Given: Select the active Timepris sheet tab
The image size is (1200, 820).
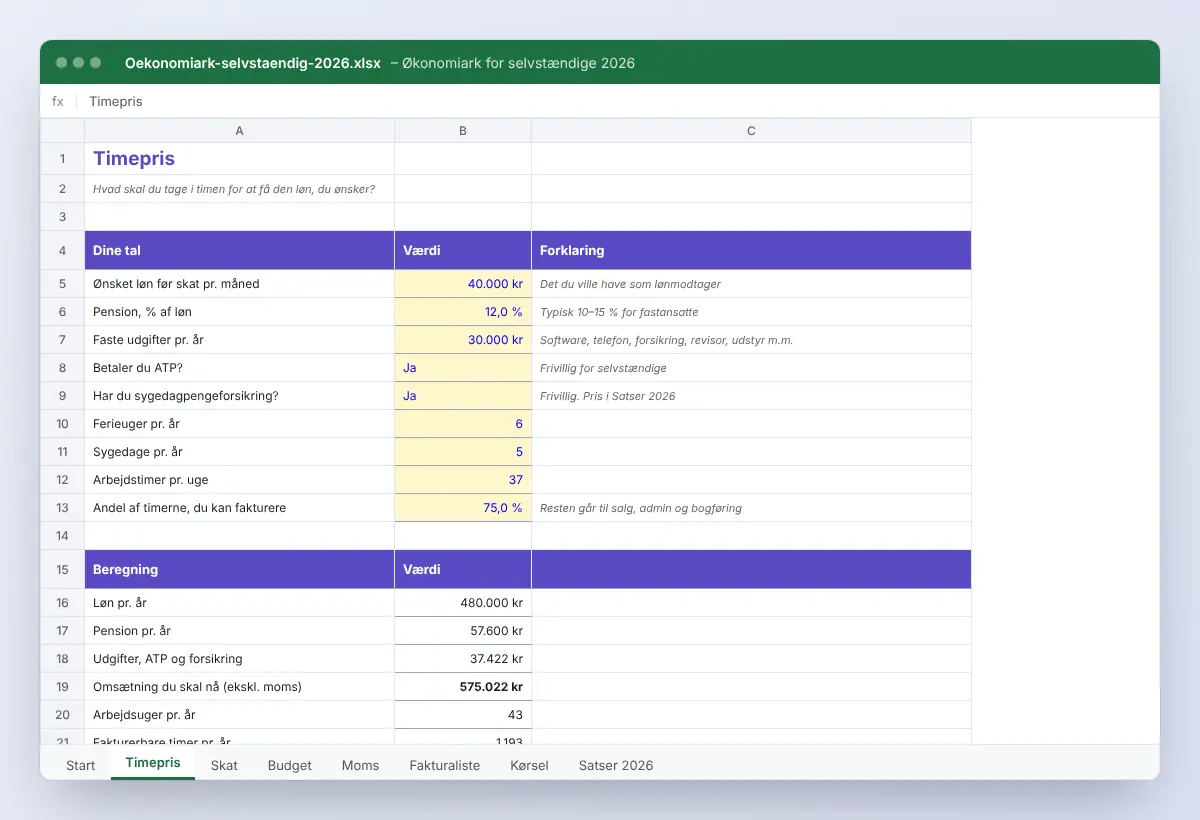Looking at the screenshot, I should tap(153, 763).
